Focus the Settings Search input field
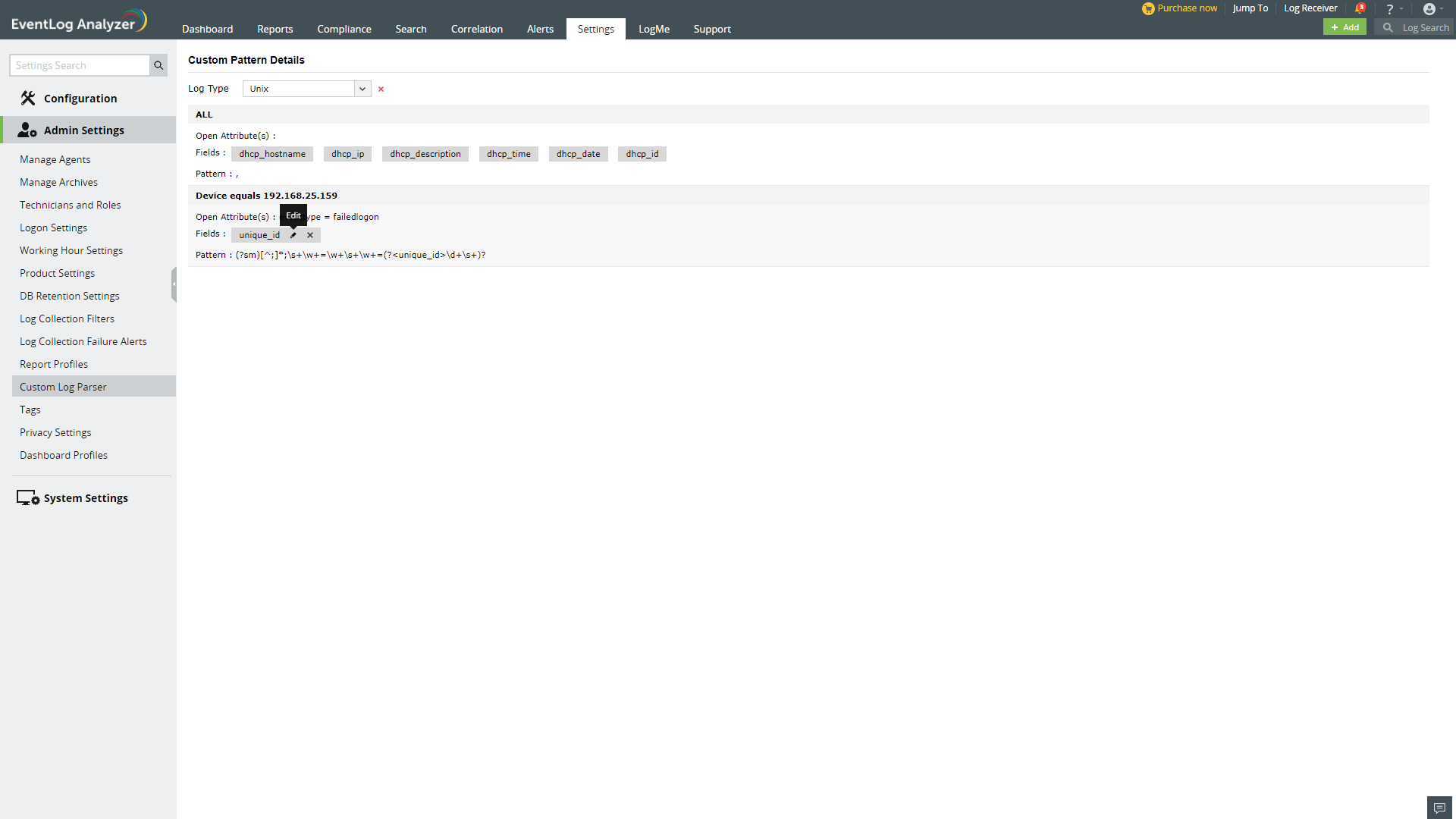 80,66
